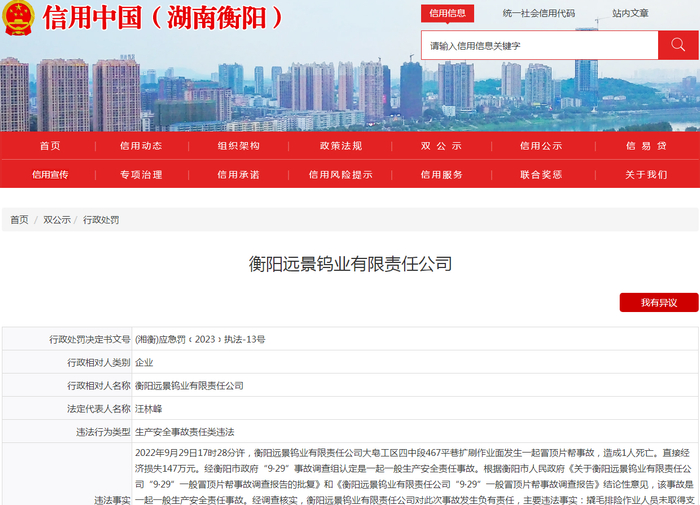The image size is (700, 505).
Task: Click the 企业 category value
Action: (144, 363)
